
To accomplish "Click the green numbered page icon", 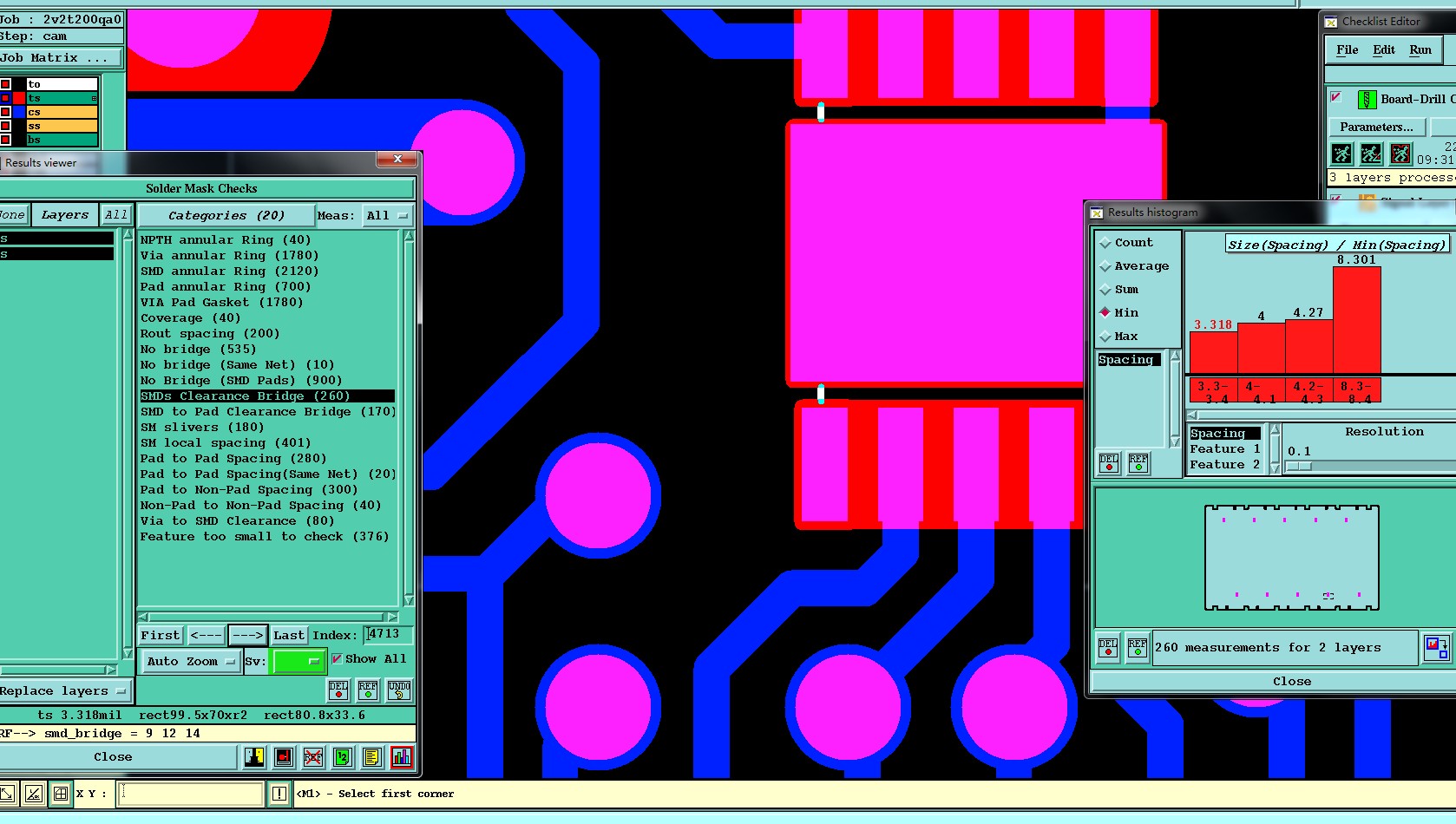I will [x=343, y=757].
